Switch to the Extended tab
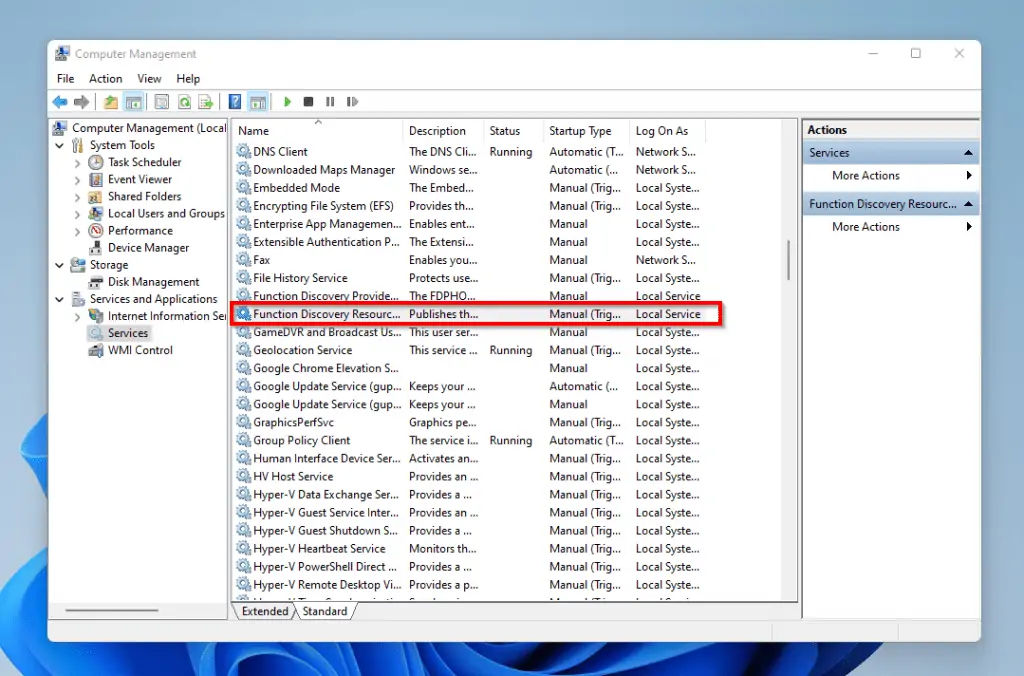 (264, 611)
